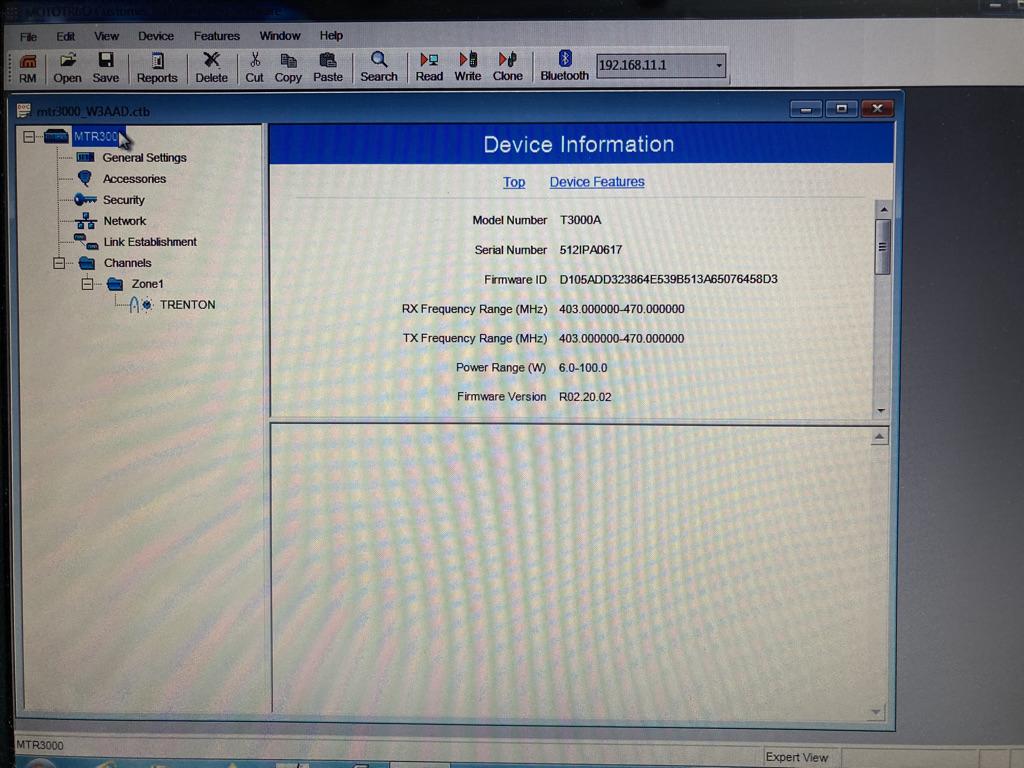Select the TRENTON channel

click(187, 304)
